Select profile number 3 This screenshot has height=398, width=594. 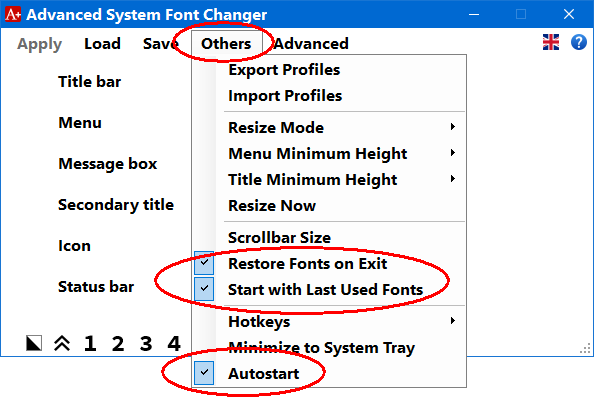[146, 343]
